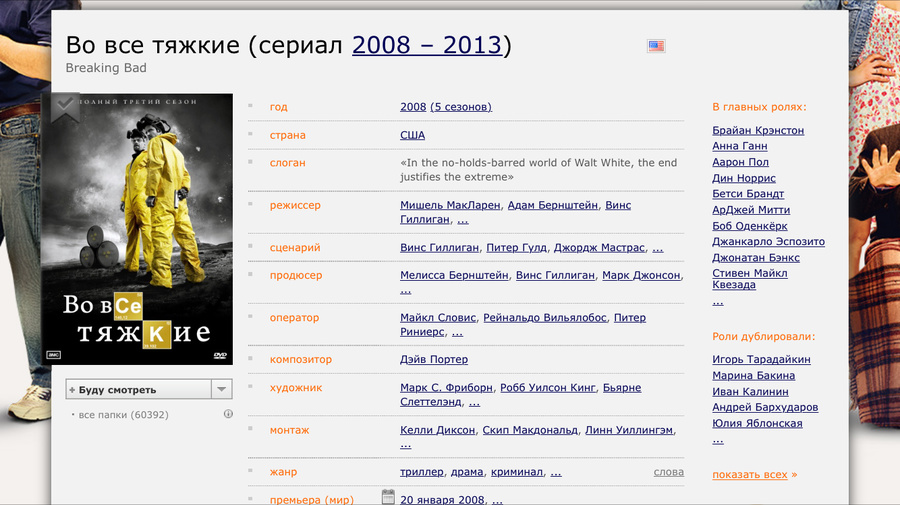Open screenwriter Джордж Мастрас
This screenshot has width=900, height=505.
pyautogui.click(x=599, y=247)
